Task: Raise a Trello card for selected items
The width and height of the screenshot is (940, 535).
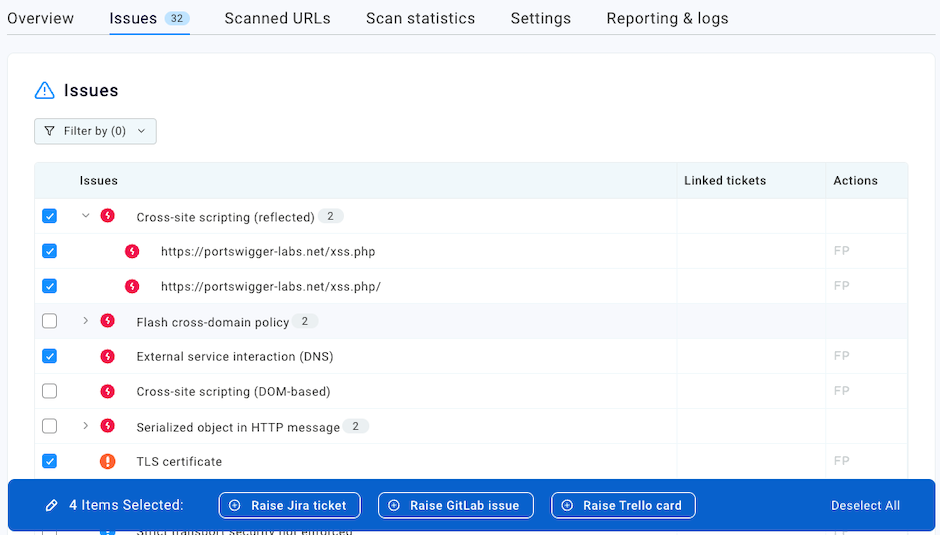Action: (623, 506)
